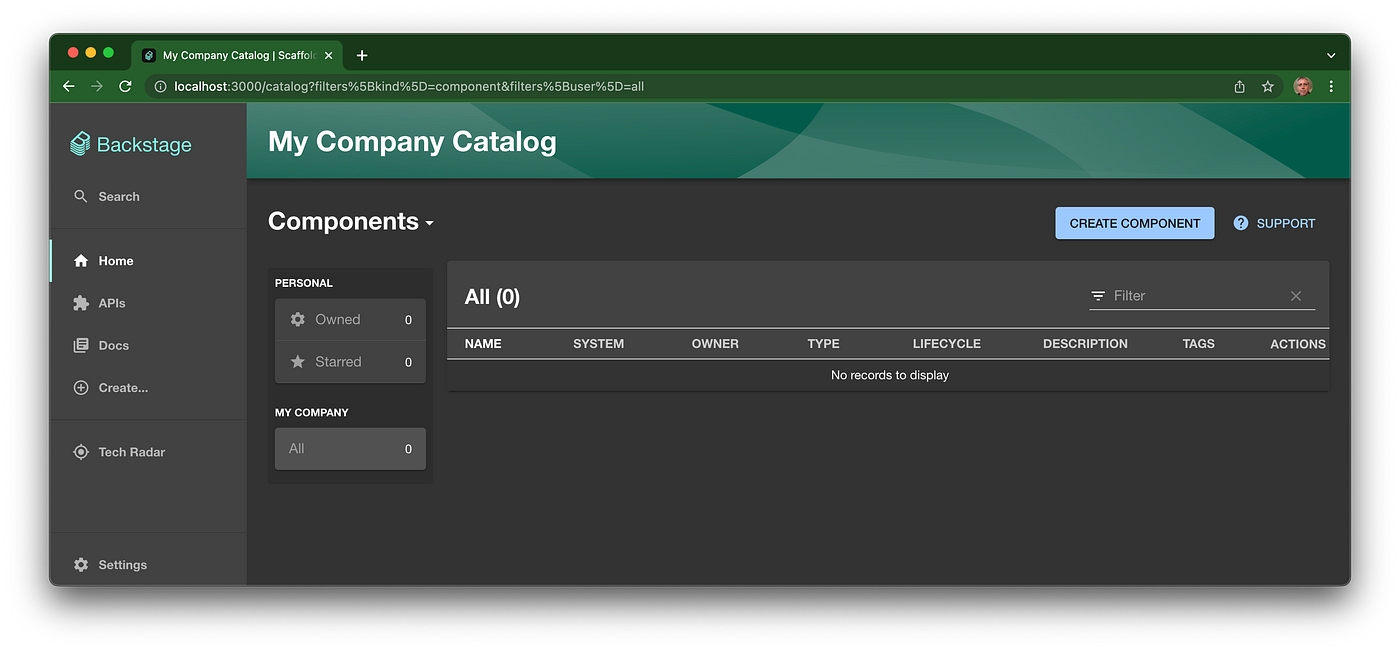This screenshot has width=1400, height=651.
Task: Click the site information icon
Action: (x=160, y=86)
